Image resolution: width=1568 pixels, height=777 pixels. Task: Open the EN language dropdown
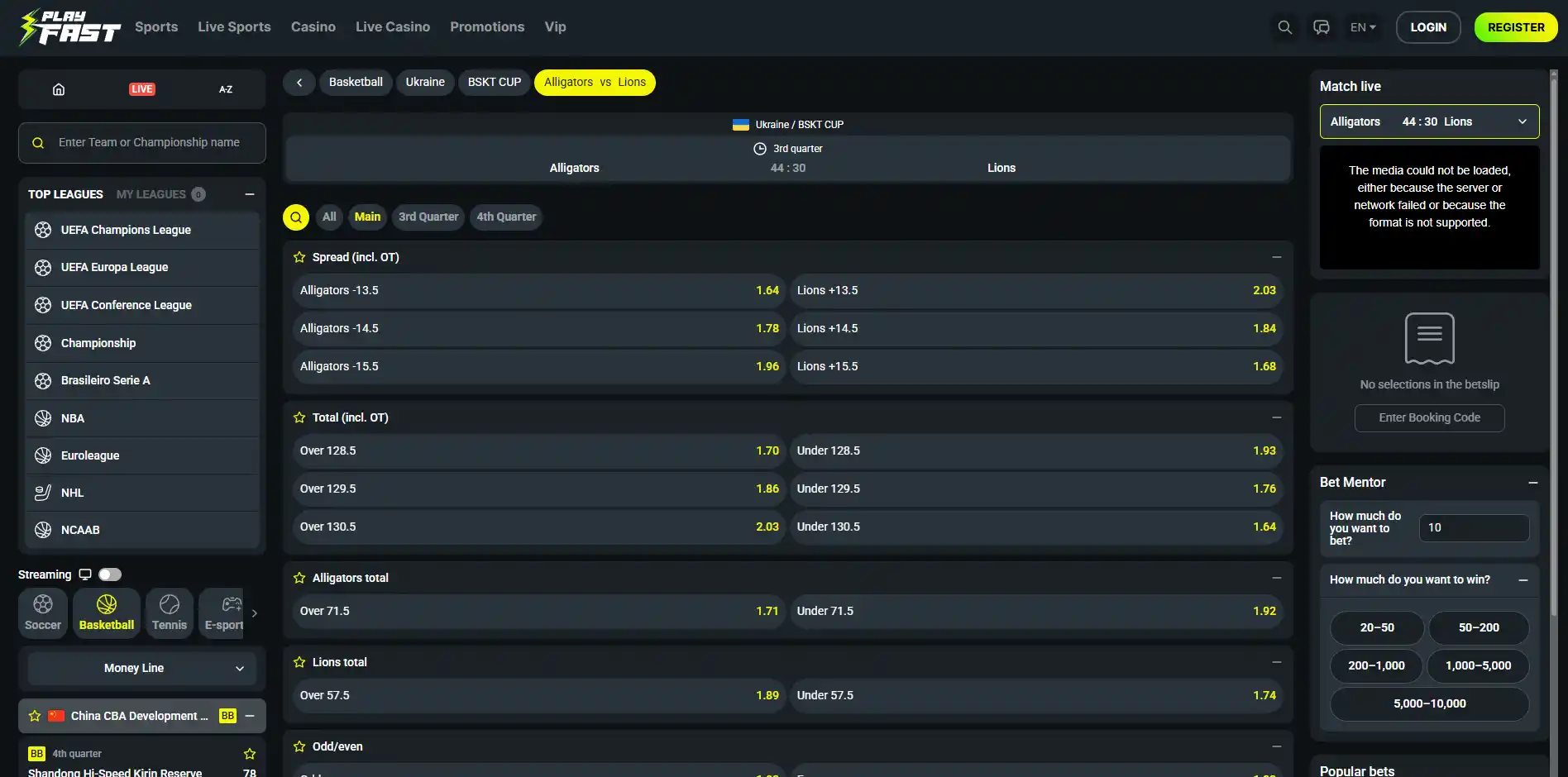(x=1363, y=27)
